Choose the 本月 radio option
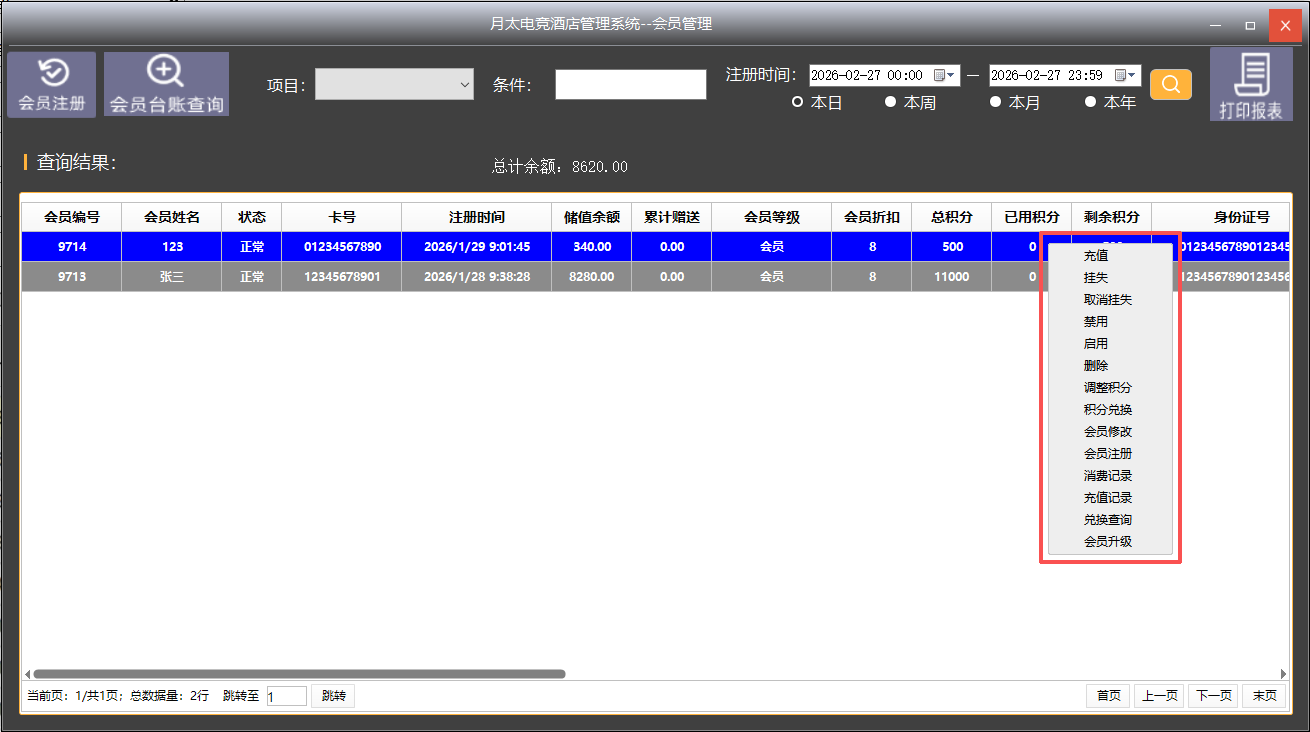The height and width of the screenshot is (732, 1310). coord(995,102)
